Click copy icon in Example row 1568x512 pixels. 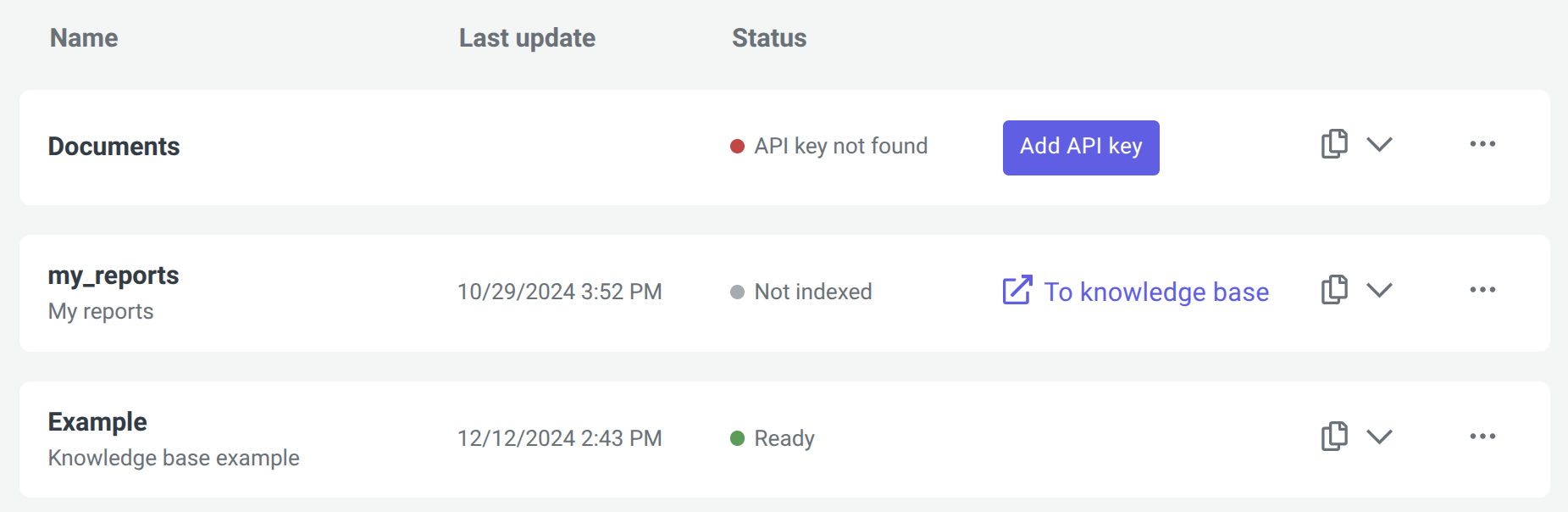tap(1334, 437)
